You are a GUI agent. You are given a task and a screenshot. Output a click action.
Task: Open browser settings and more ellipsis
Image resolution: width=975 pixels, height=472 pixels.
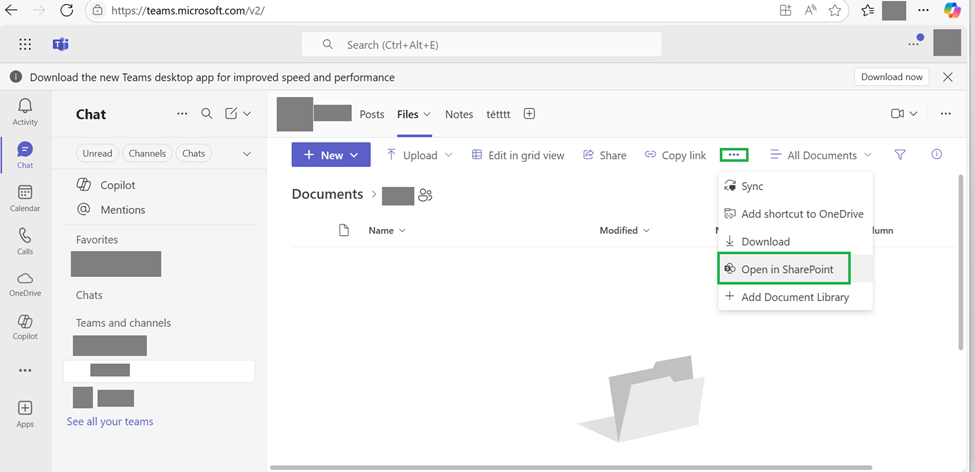click(924, 11)
